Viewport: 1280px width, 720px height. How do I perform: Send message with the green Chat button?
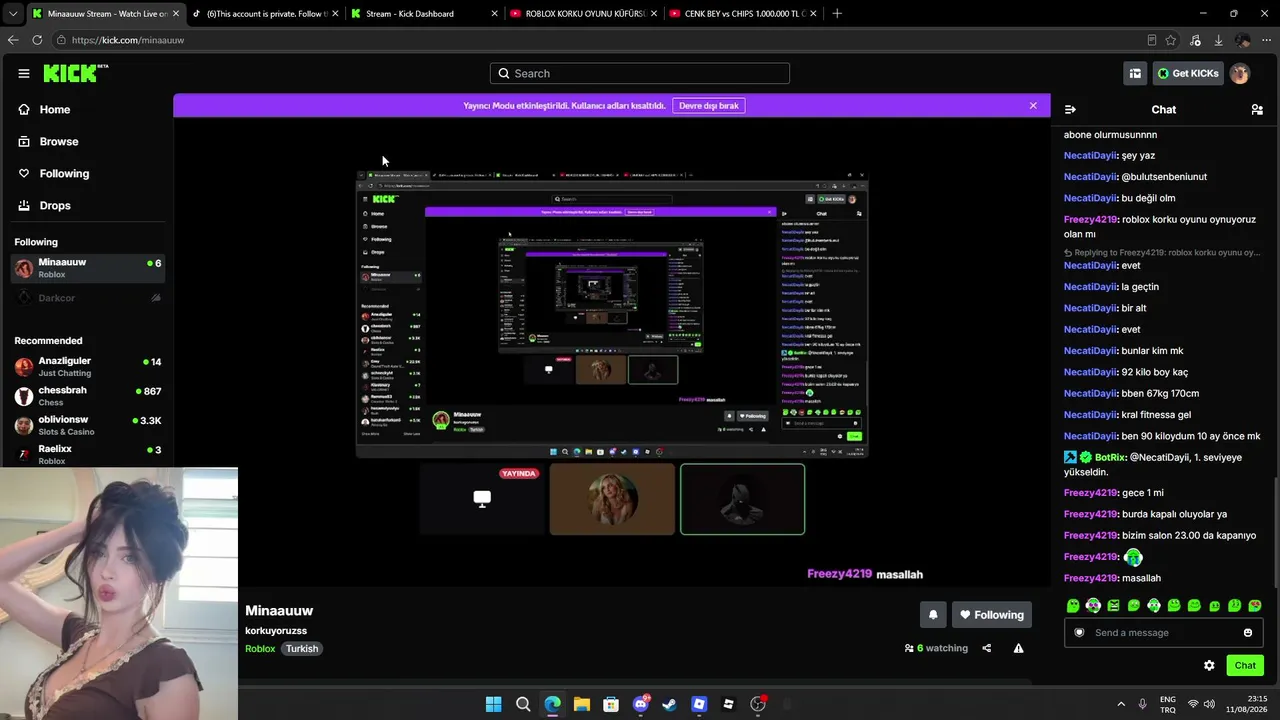[1245, 665]
